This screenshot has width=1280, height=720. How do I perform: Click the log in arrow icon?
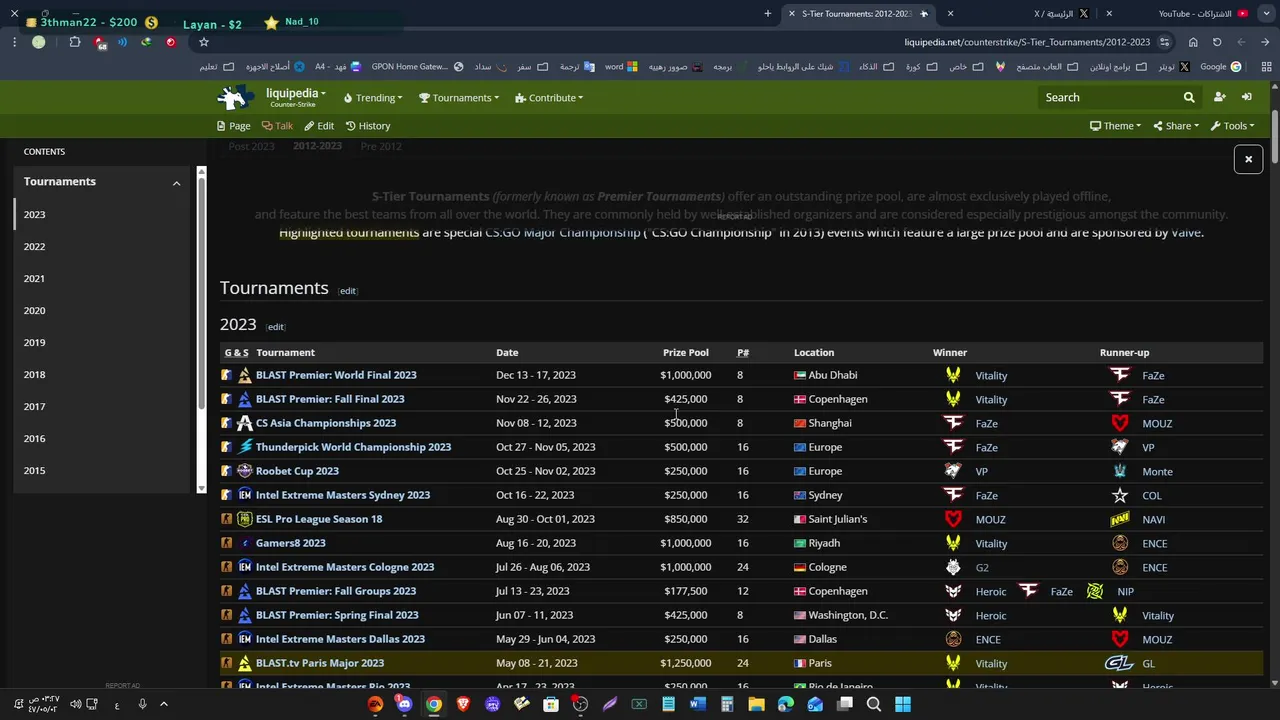point(1247,98)
